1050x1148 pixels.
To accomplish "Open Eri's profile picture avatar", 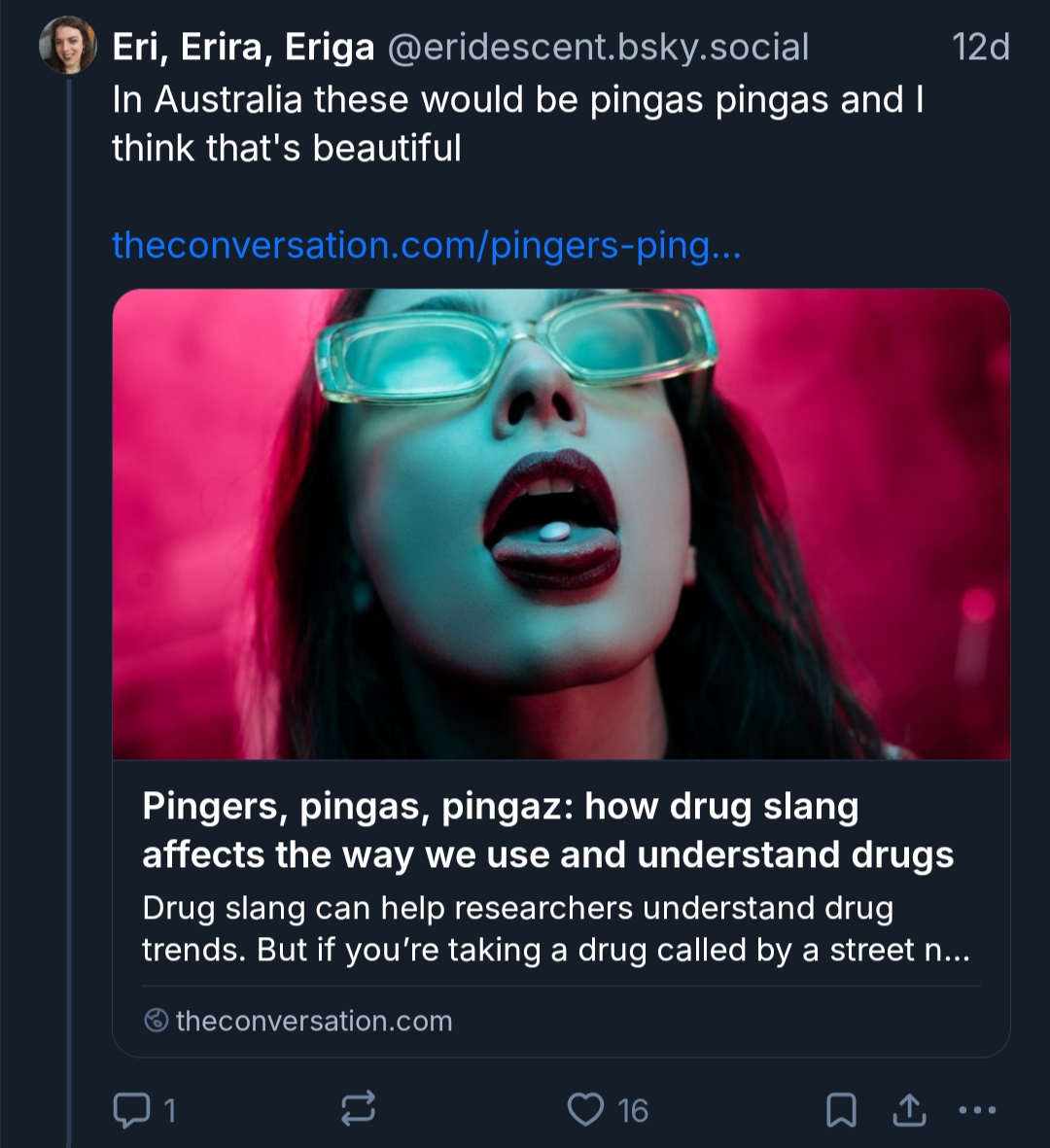I will (68, 46).
